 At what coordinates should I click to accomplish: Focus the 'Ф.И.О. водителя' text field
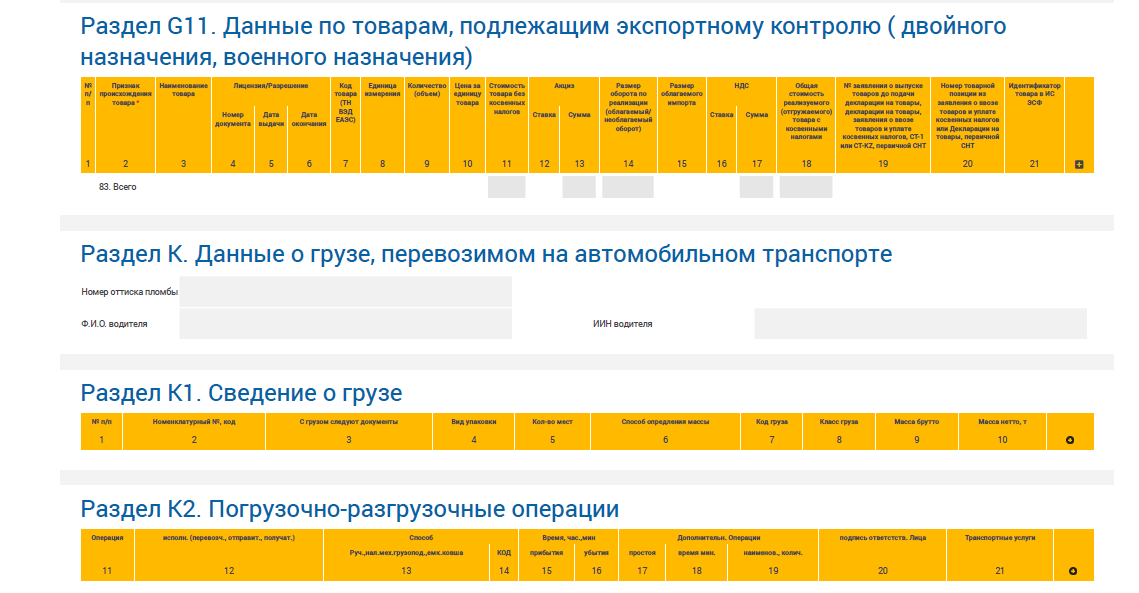pyautogui.click(x=345, y=324)
